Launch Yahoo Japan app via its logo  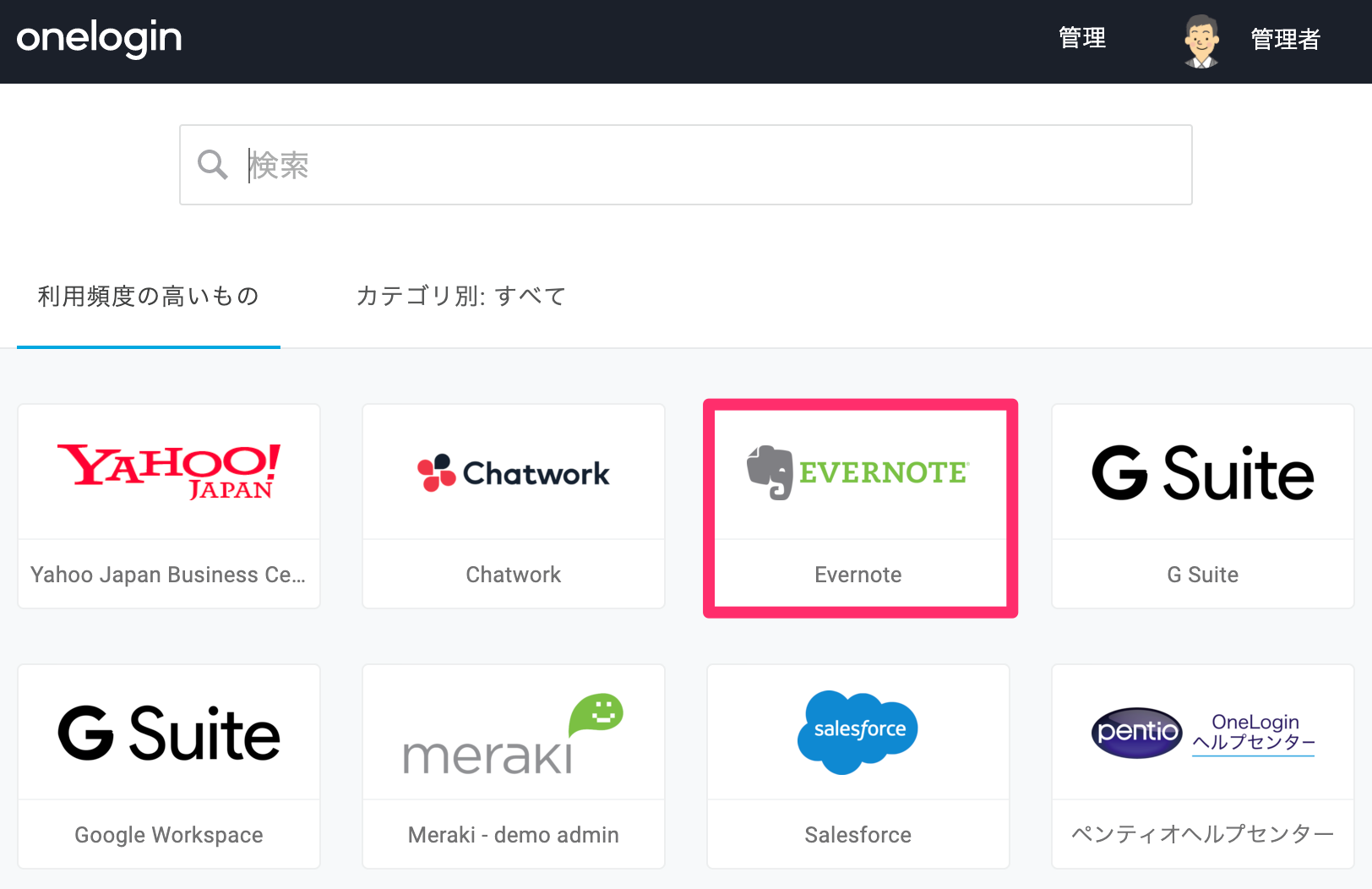(169, 472)
